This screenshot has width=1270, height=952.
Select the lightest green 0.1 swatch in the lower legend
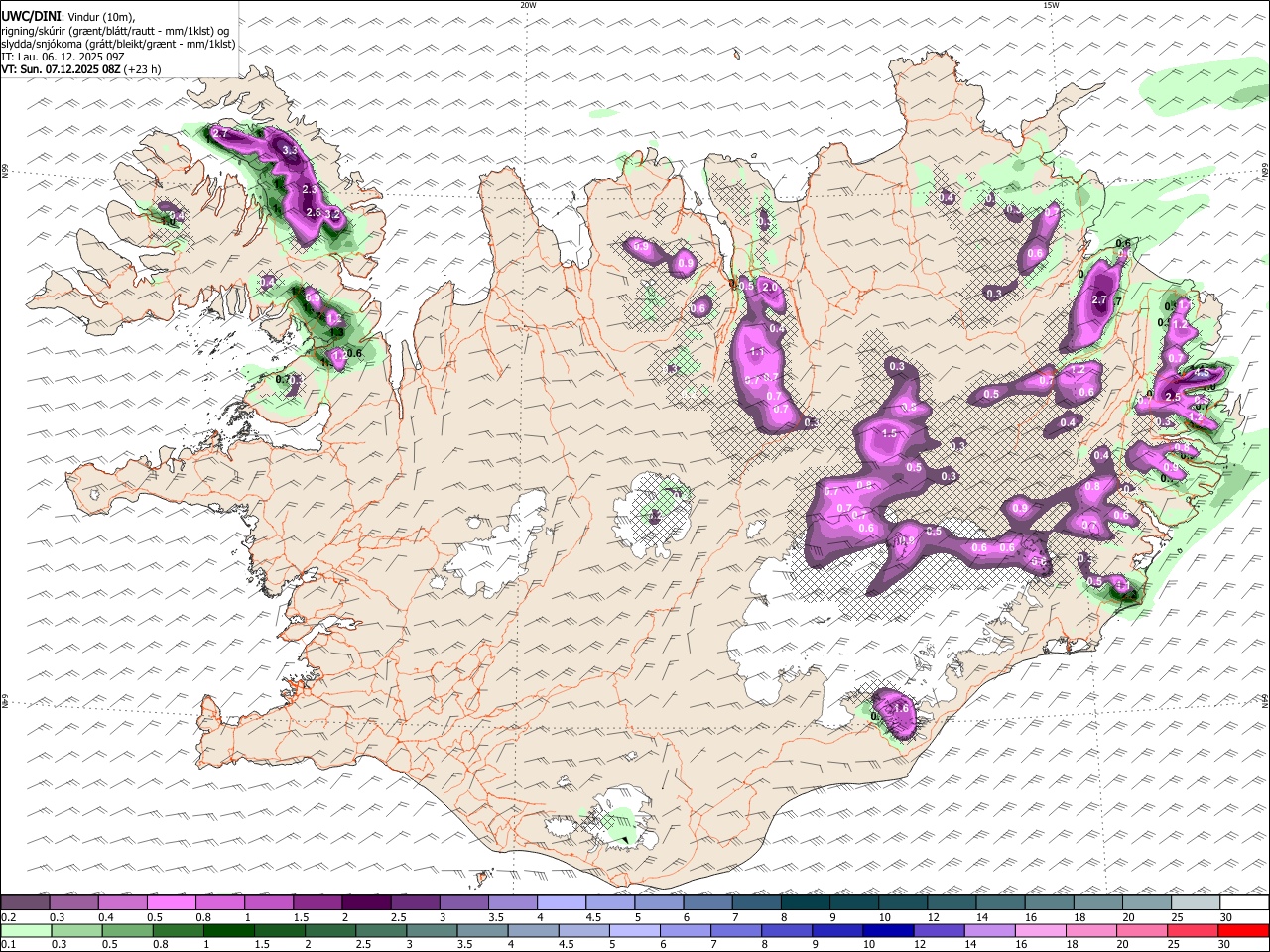tap(26, 931)
